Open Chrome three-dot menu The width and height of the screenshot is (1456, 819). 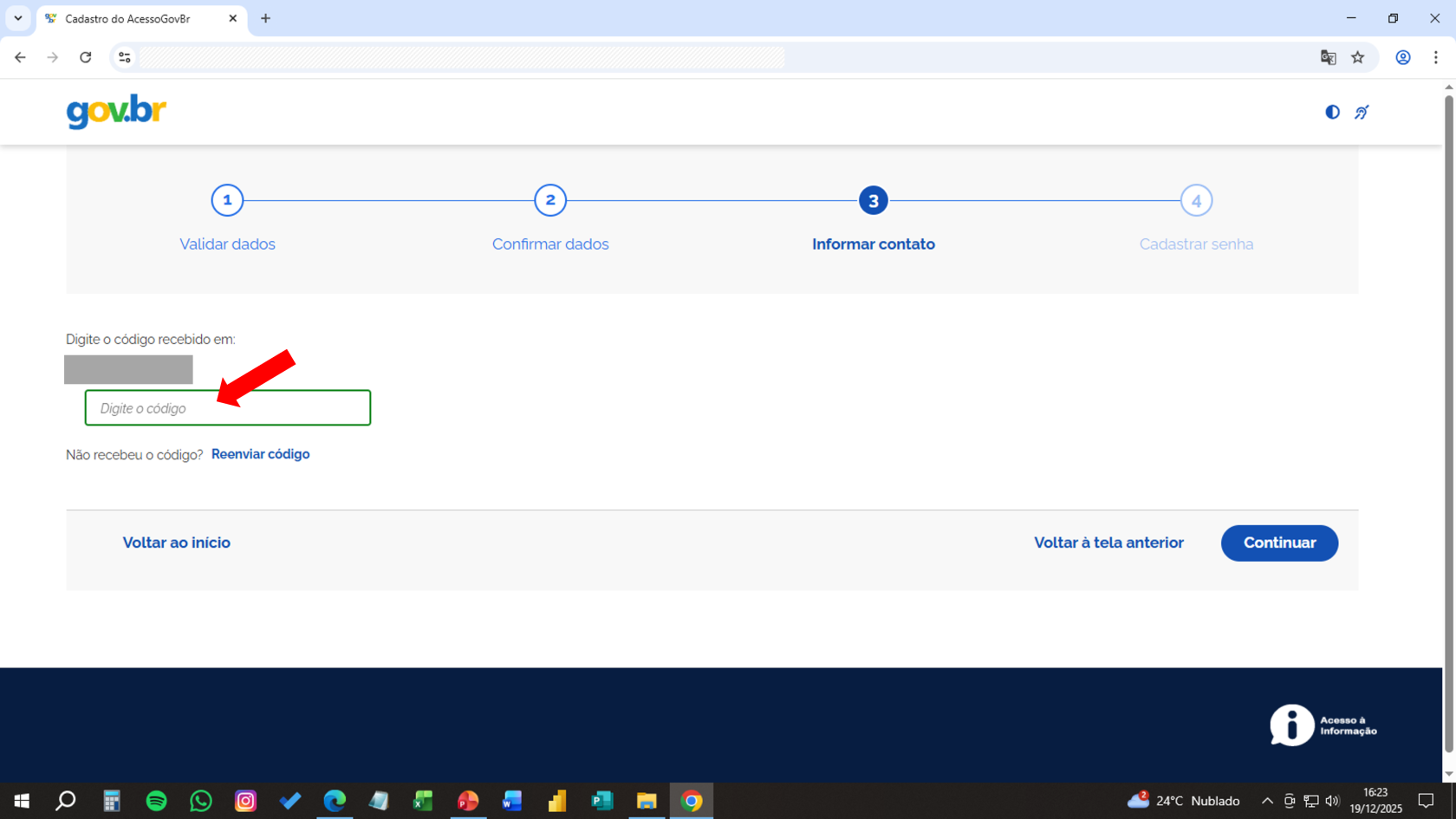point(1435,57)
